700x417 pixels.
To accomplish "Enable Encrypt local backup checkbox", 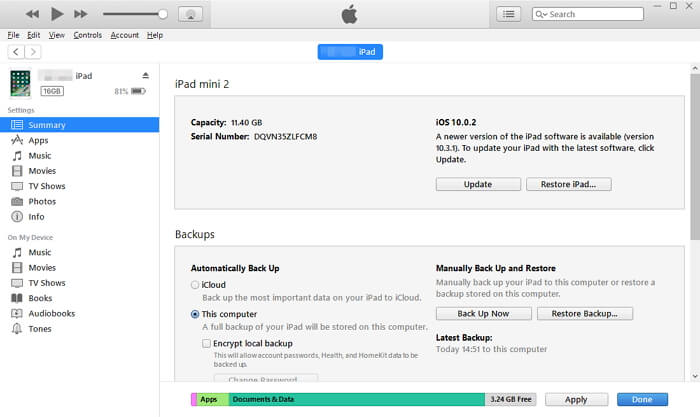I will [x=206, y=342].
